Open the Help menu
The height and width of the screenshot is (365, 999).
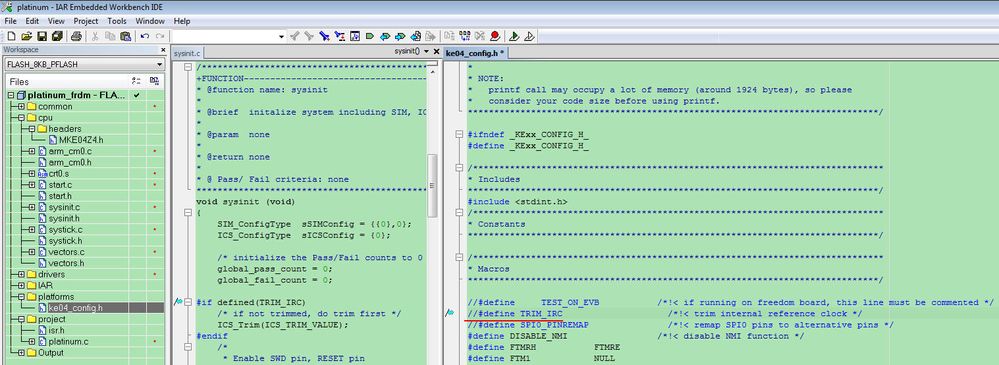click(182, 21)
